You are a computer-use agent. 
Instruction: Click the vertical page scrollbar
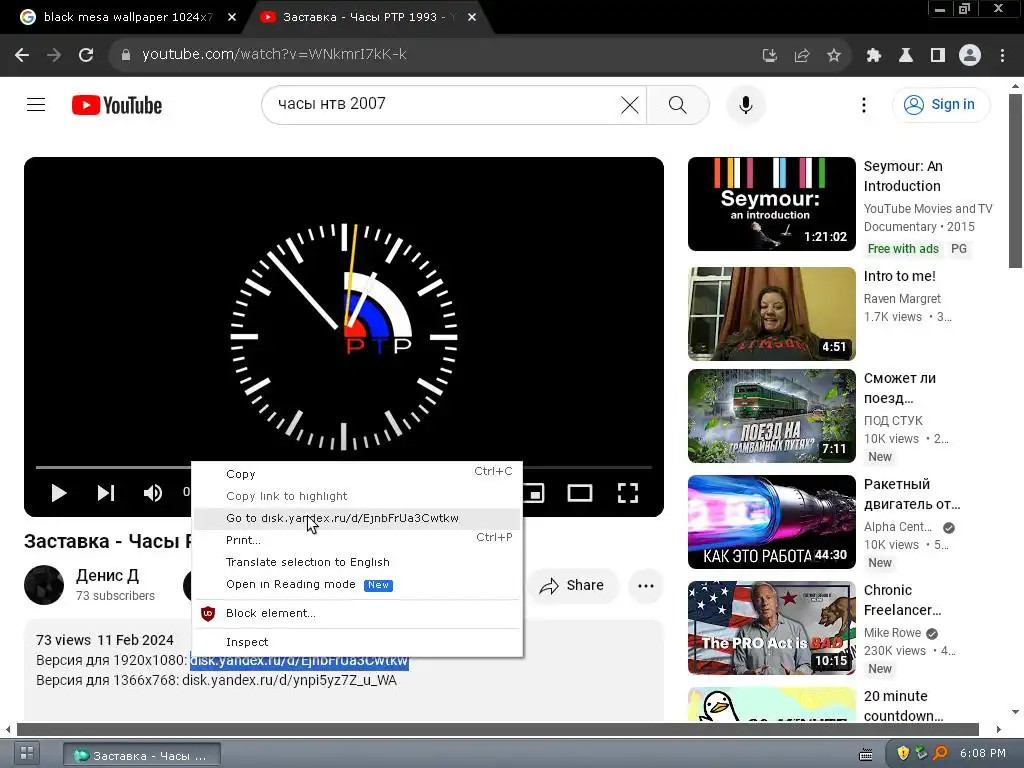(1015, 180)
